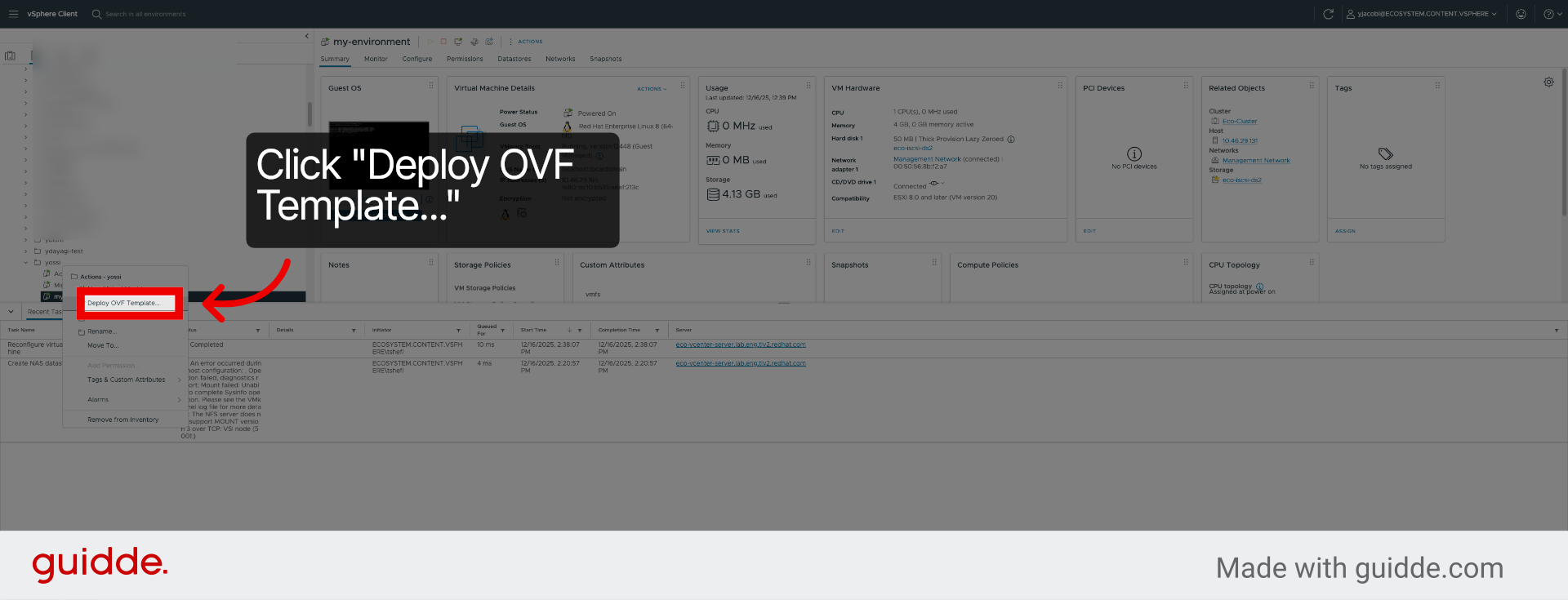Open the Datastores tab
This screenshot has height=600, width=1568.
point(514,59)
